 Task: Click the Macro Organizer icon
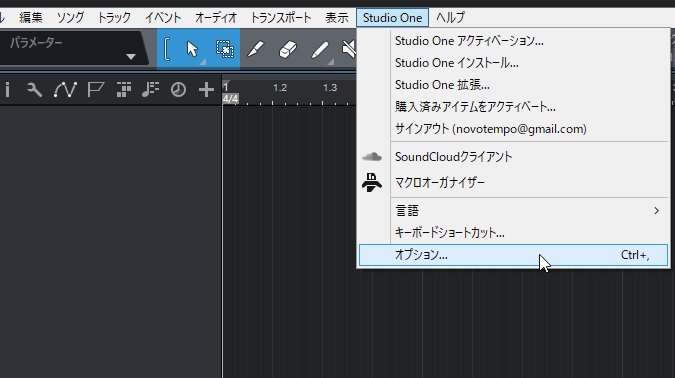point(372,183)
